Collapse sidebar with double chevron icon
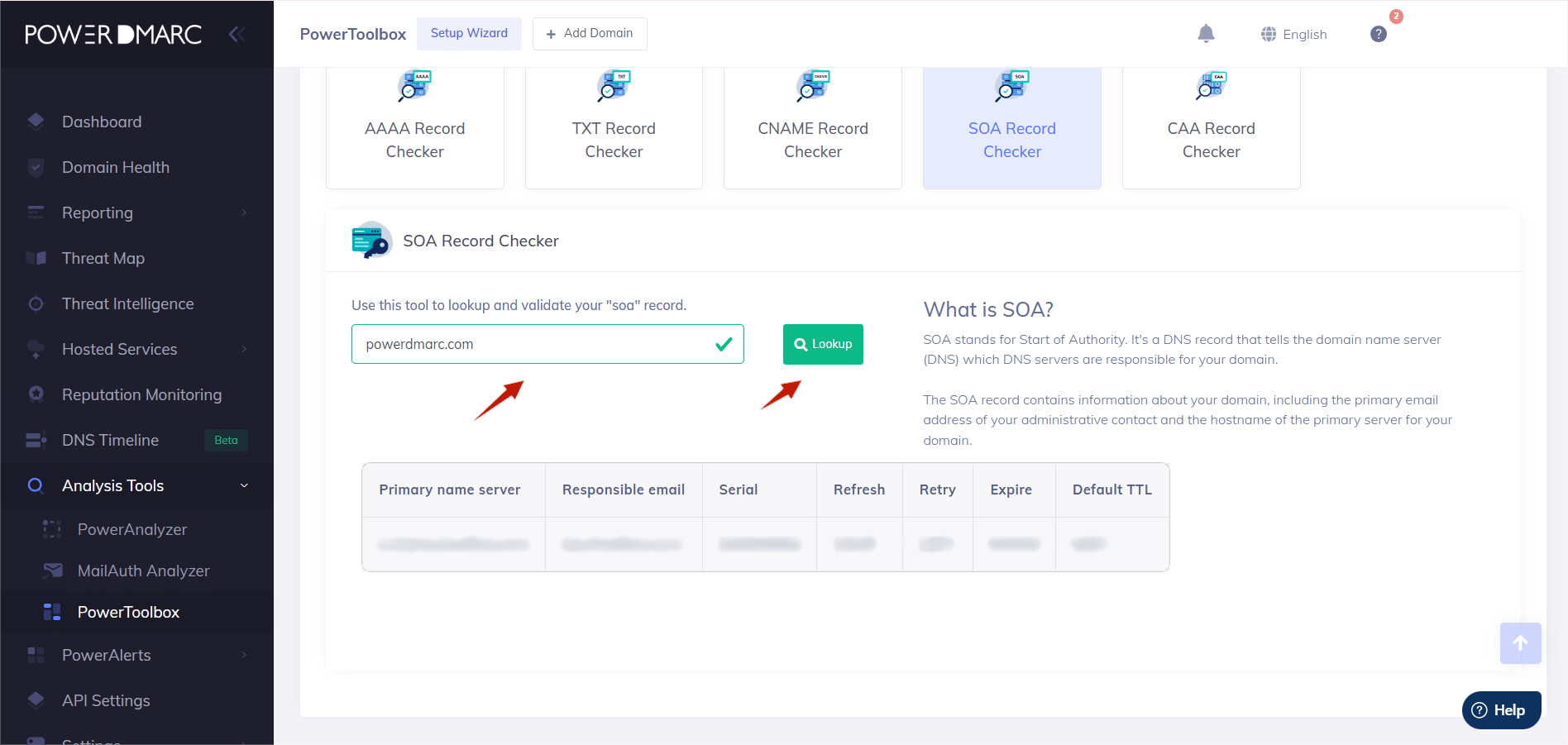The width and height of the screenshot is (1568, 745). click(237, 34)
